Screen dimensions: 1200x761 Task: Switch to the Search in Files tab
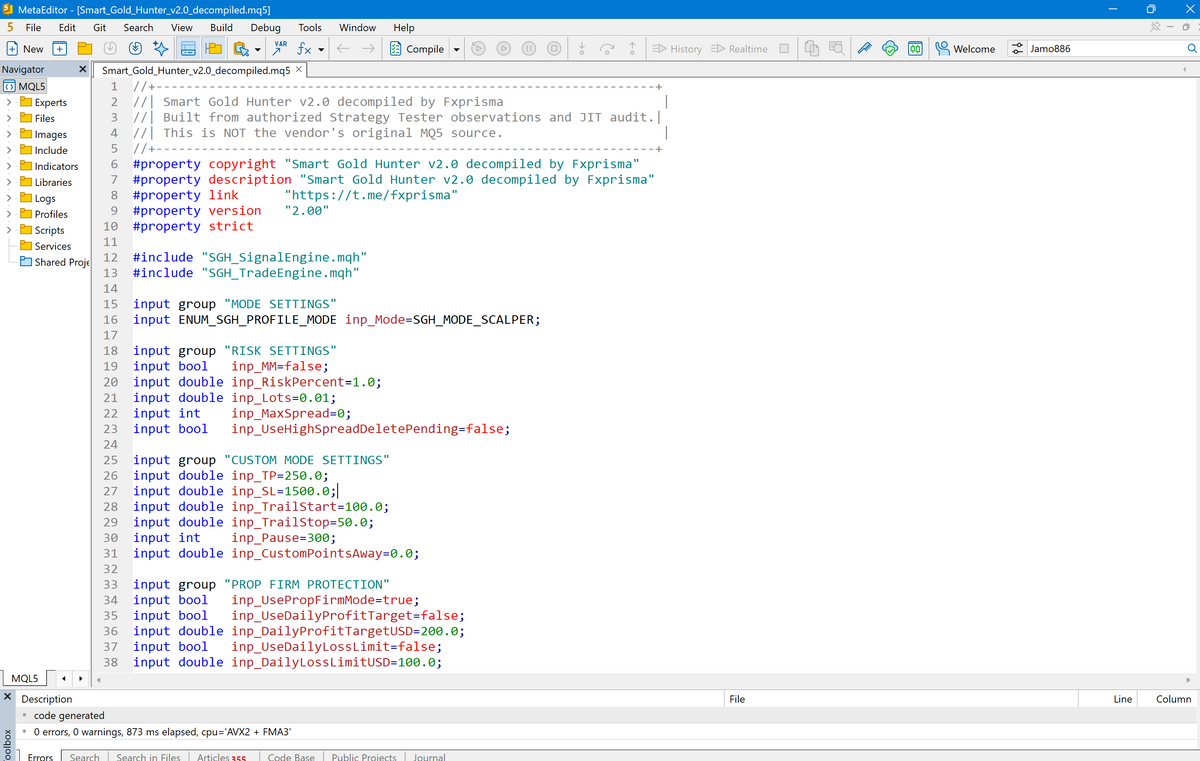148,756
